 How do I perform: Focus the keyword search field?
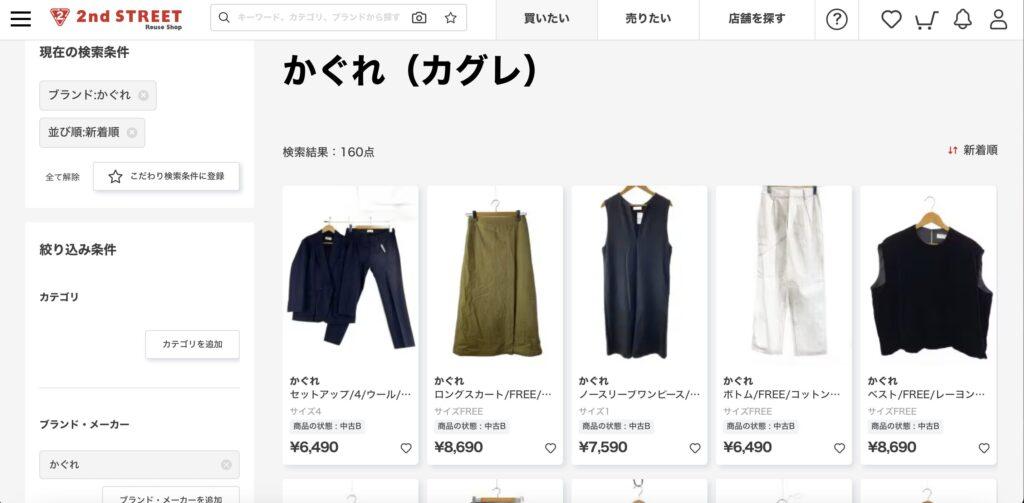(x=319, y=18)
